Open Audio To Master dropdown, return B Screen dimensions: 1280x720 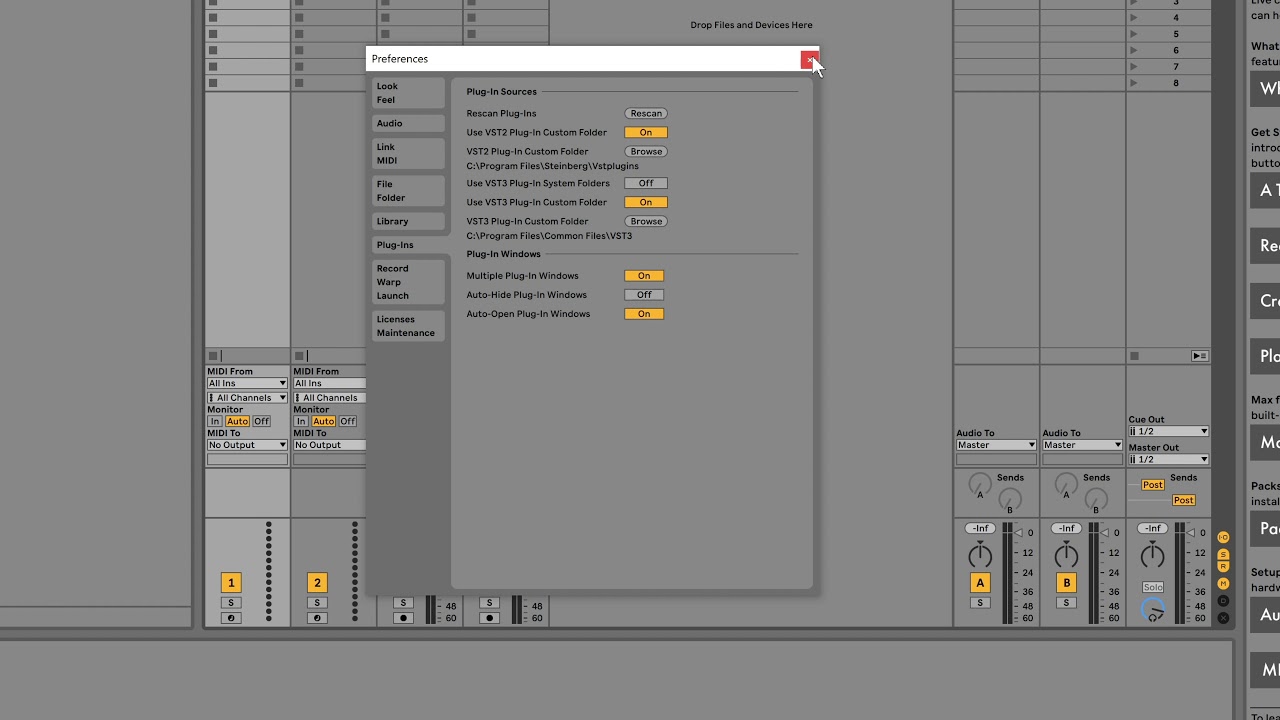point(1082,445)
